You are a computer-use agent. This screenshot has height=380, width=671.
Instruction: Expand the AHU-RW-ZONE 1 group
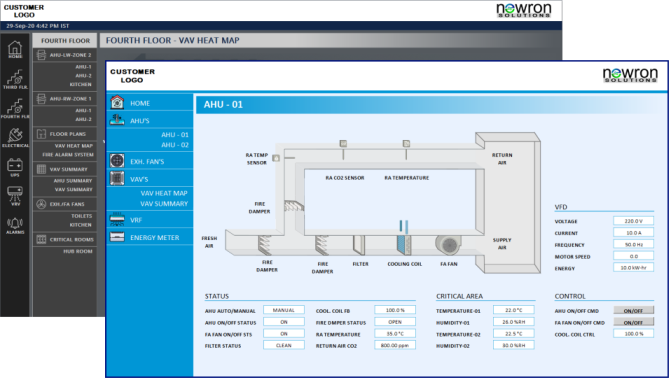coord(65,98)
